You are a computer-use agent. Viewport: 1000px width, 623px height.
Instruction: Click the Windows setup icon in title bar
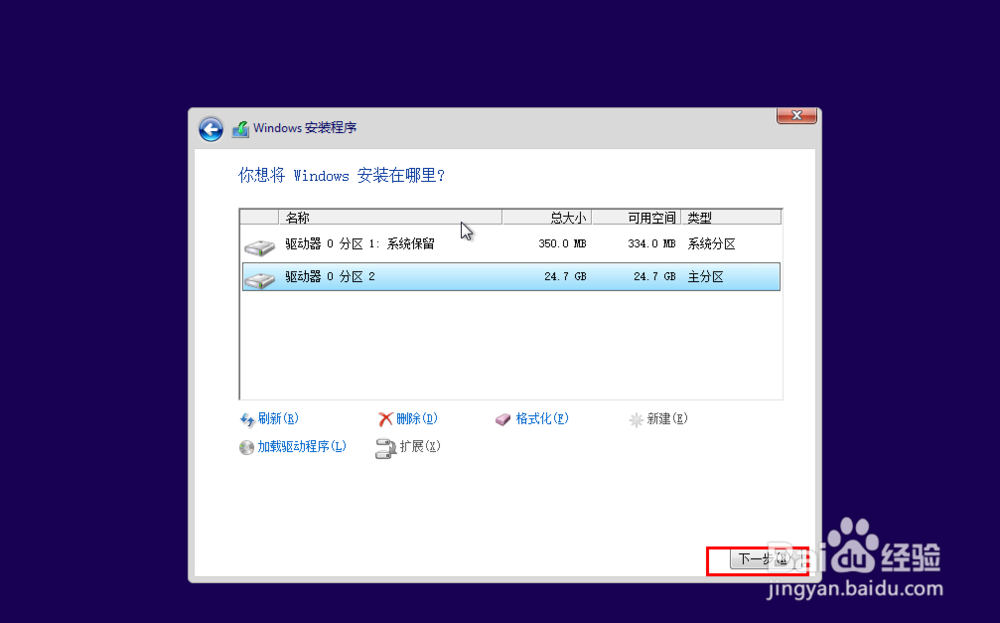click(240, 129)
